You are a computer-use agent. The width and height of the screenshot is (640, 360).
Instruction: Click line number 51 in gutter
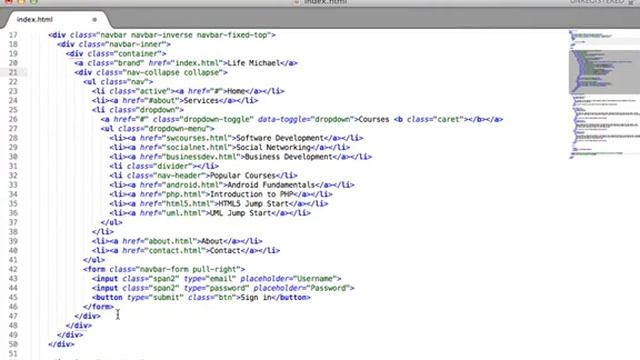coord(13,353)
